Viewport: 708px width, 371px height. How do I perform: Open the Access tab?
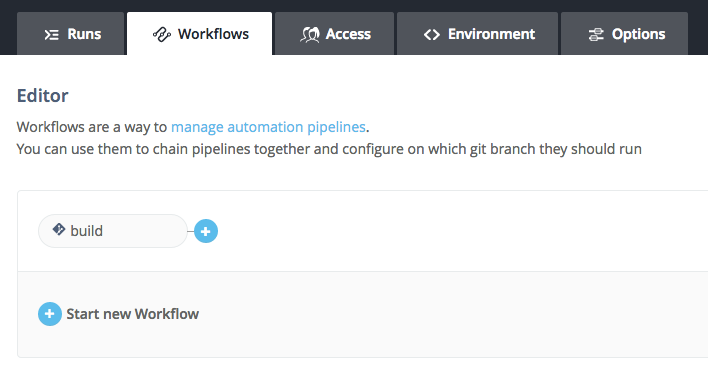pyautogui.click(x=335, y=33)
